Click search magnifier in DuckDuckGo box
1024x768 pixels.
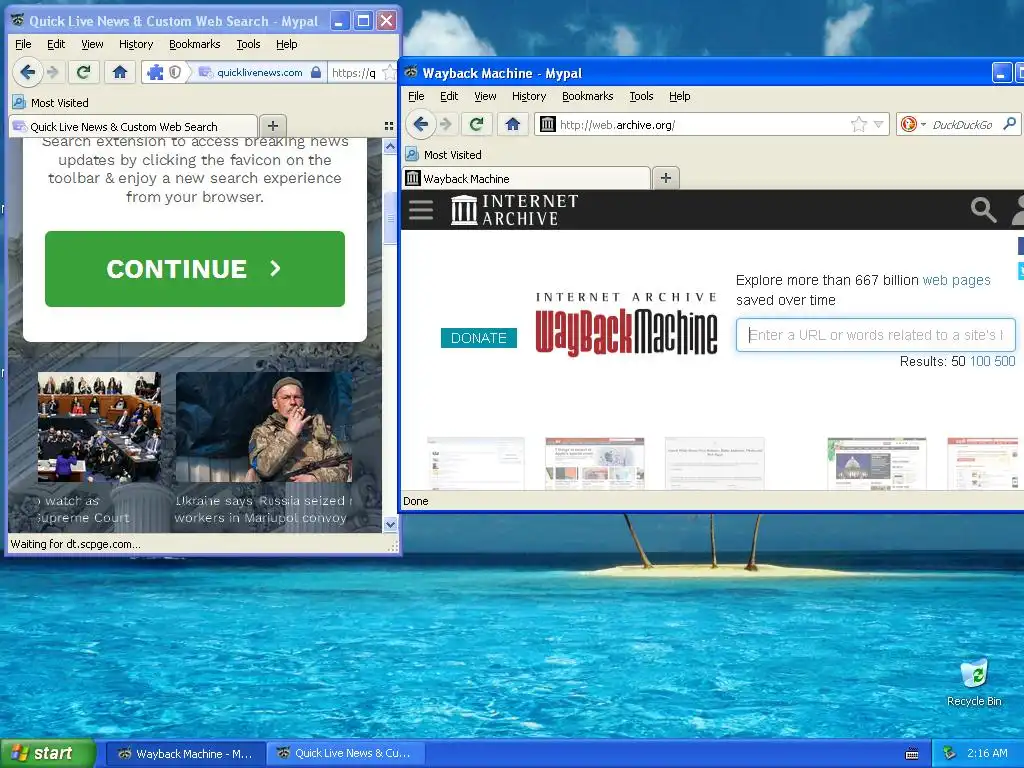click(1010, 123)
